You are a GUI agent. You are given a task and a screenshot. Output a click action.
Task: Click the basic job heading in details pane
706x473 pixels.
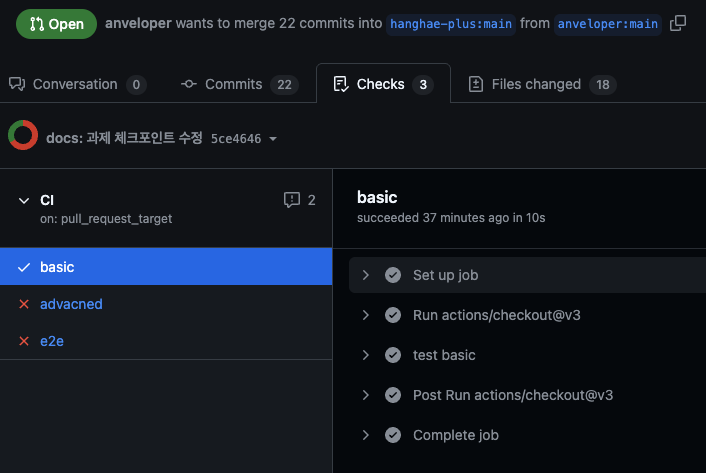point(377,197)
